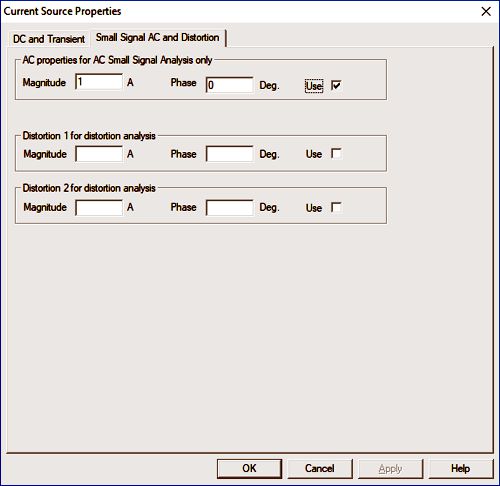Click the Current Source Properties title bar
Screen dimensions: 500x486
[233, 11]
